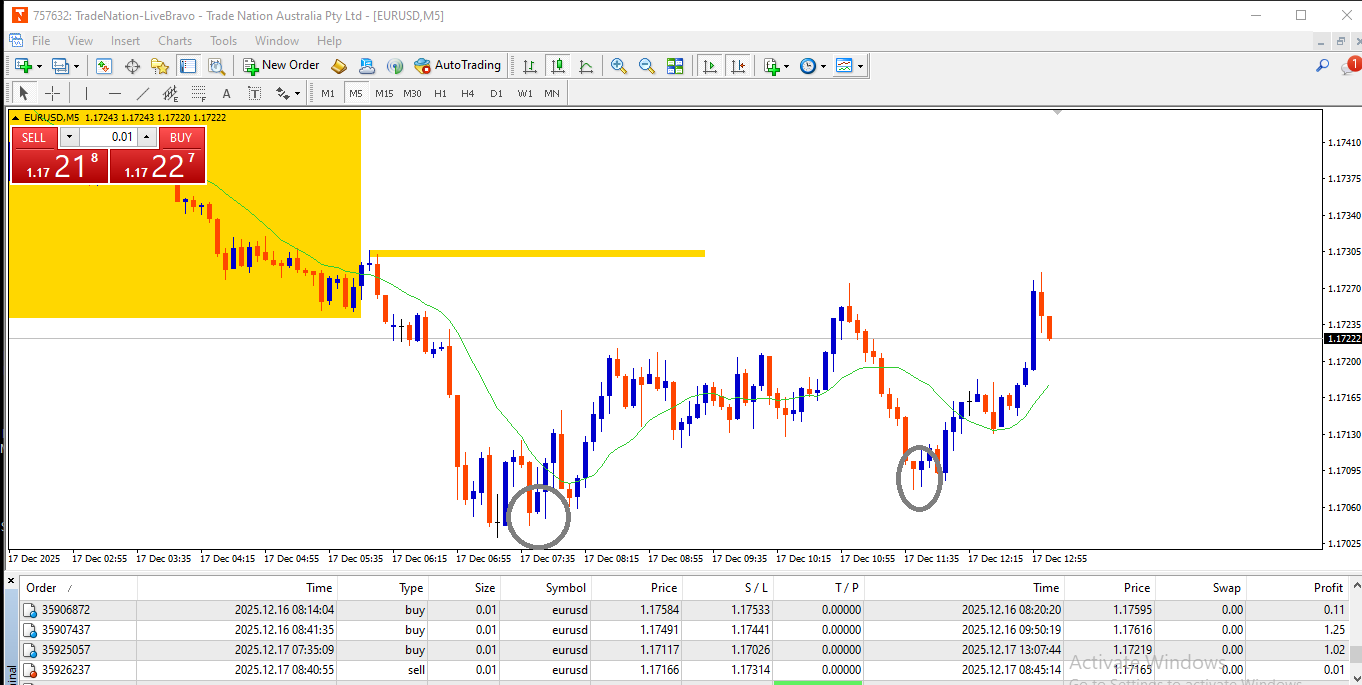Screen dimensions: 1362x685
Task: Open the Periodicity clock dropdown
Action: [813, 66]
